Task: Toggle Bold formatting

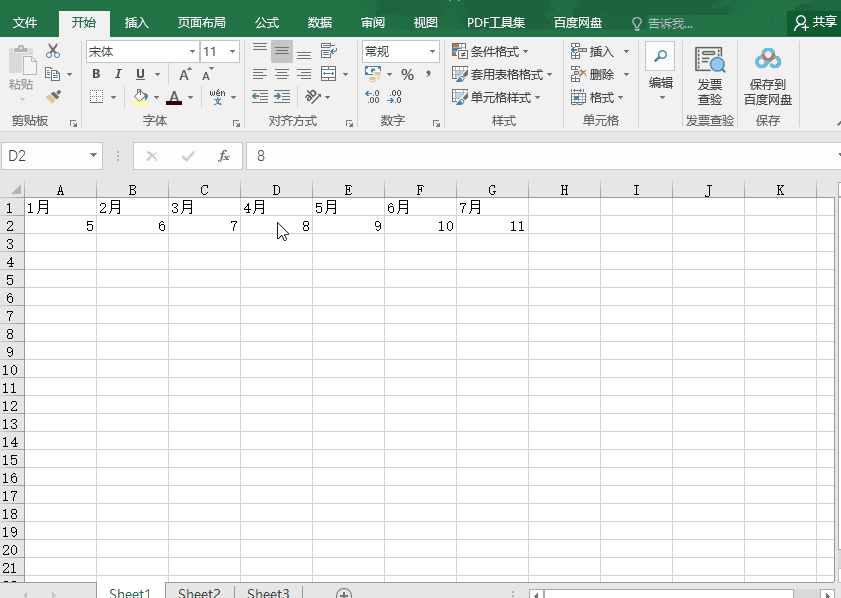Action: [x=96, y=74]
